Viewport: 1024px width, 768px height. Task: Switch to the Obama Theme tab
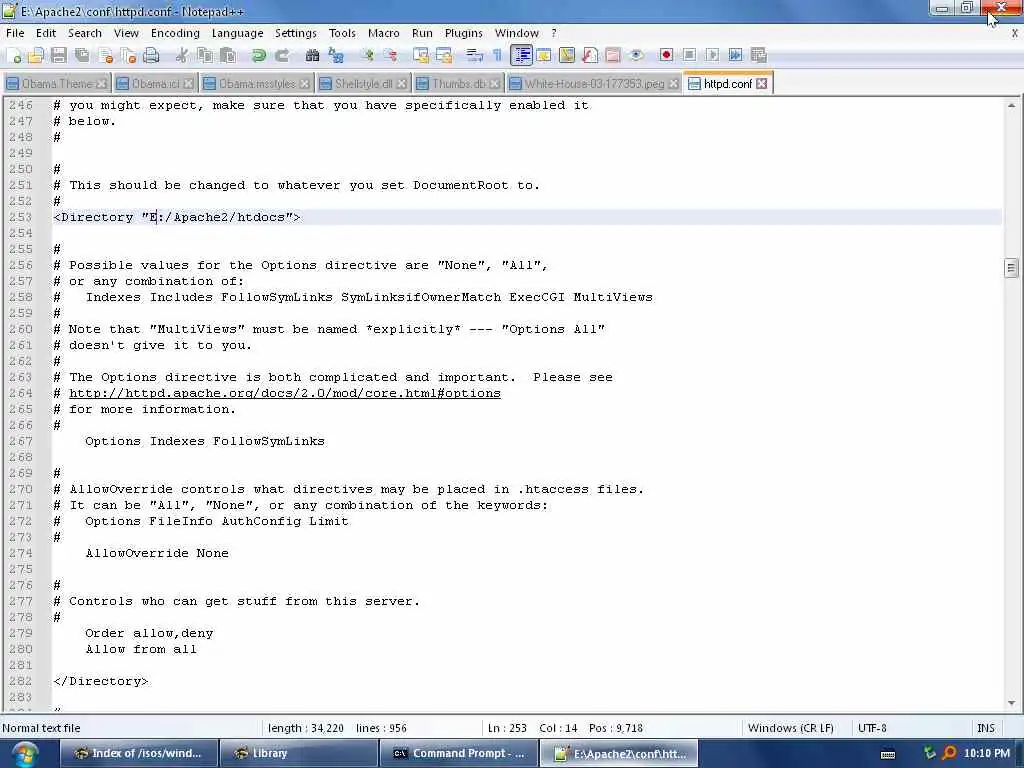pyautogui.click(x=56, y=84)
